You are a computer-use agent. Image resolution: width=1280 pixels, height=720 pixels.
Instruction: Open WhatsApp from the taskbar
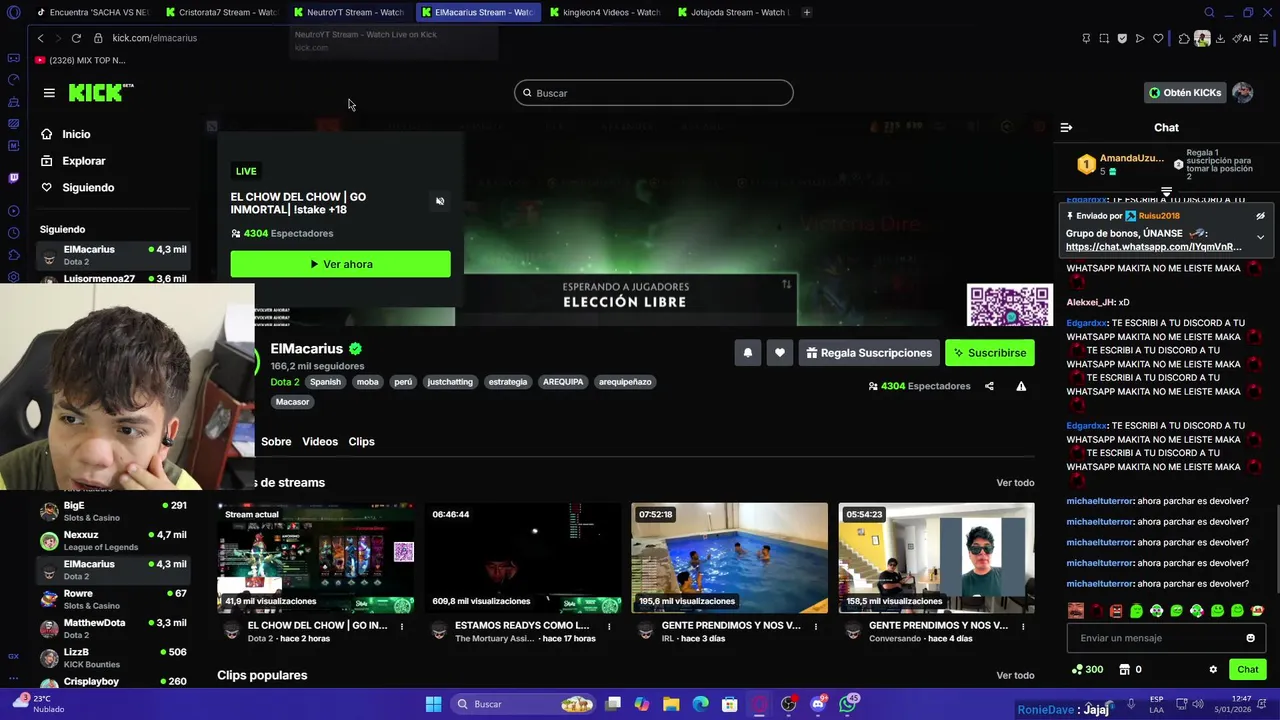(x=848, y=704)
